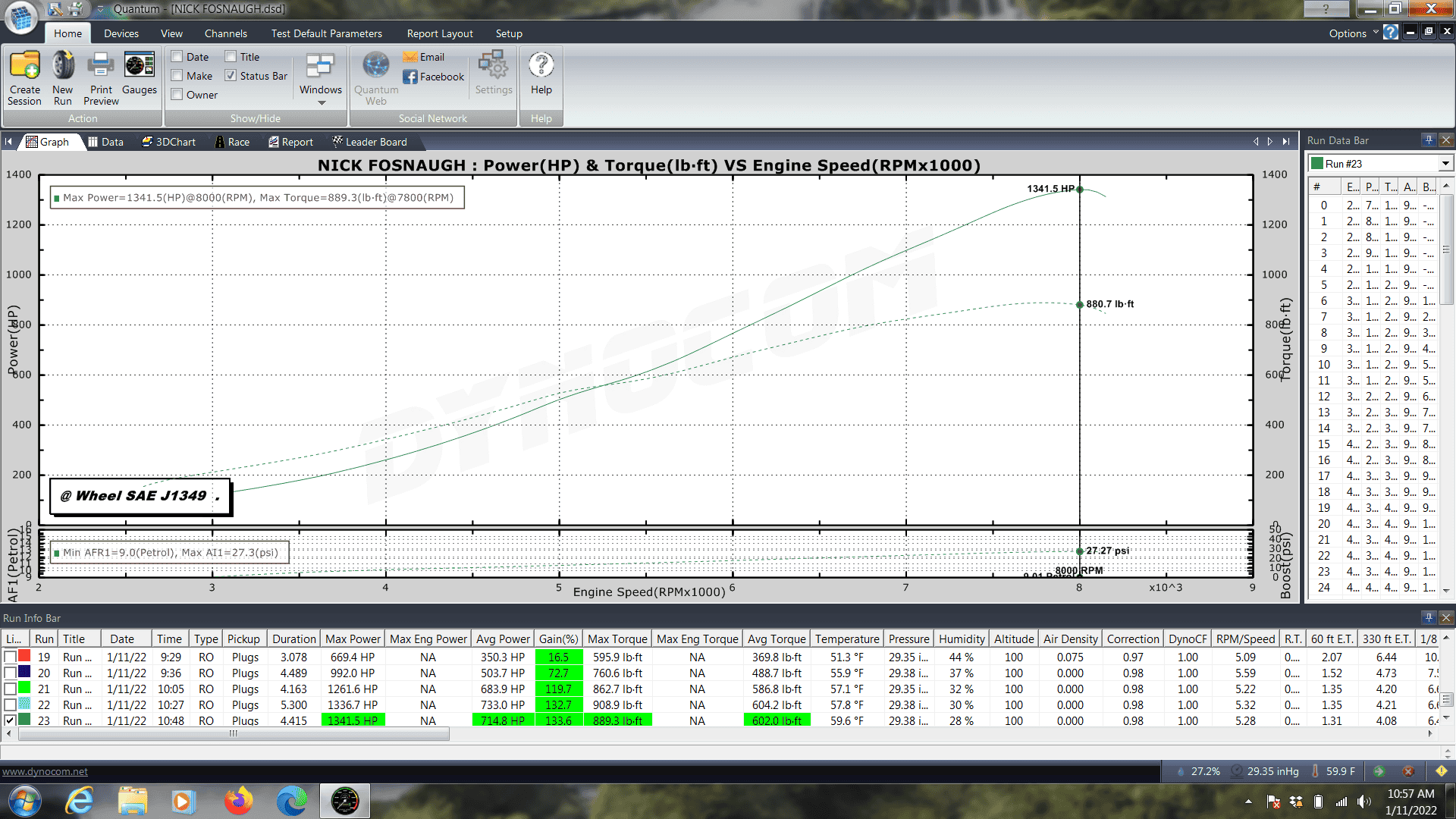Open the Report Layout tab

440,33
